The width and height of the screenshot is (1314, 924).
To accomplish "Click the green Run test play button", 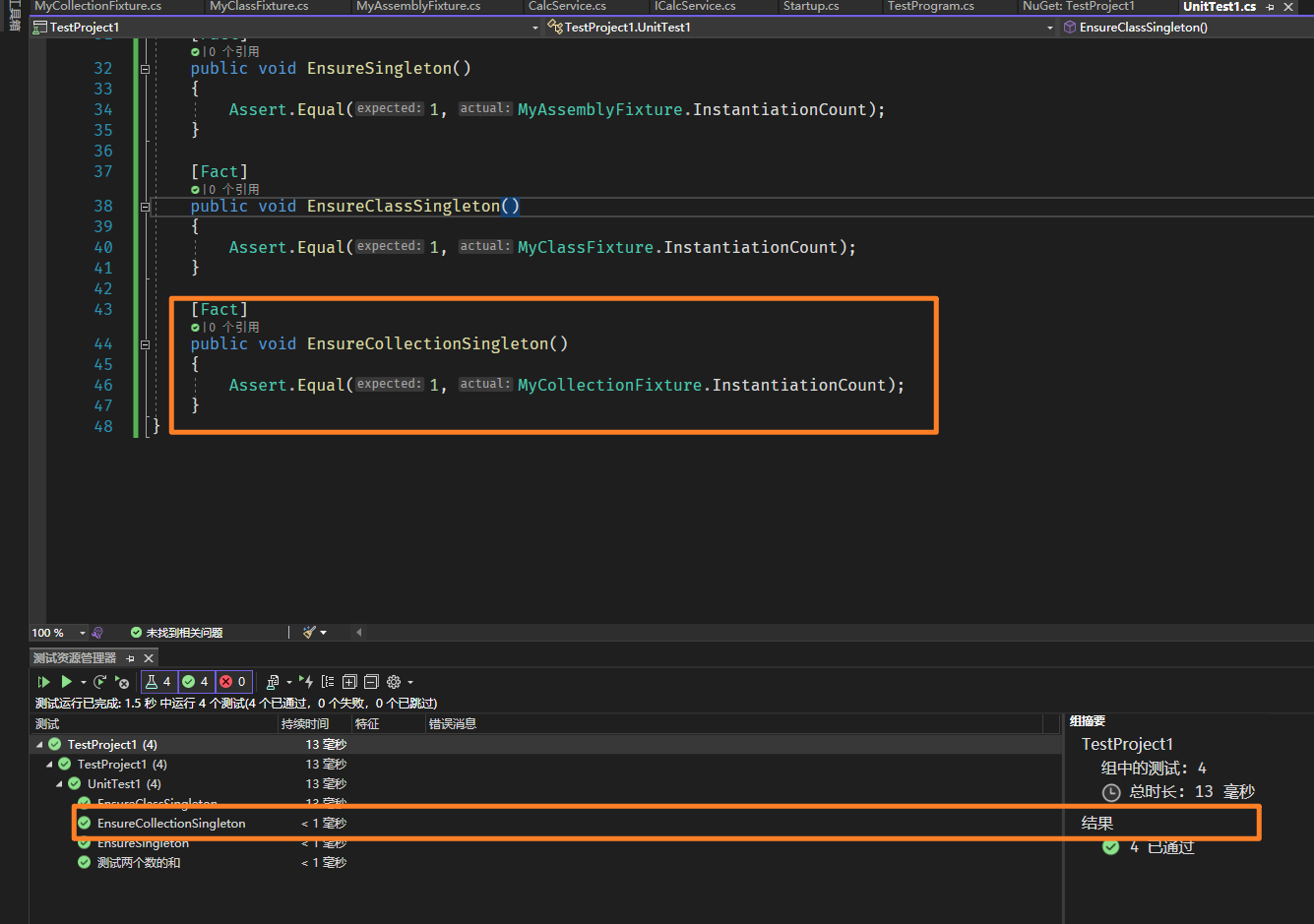I will coord(66,682).
